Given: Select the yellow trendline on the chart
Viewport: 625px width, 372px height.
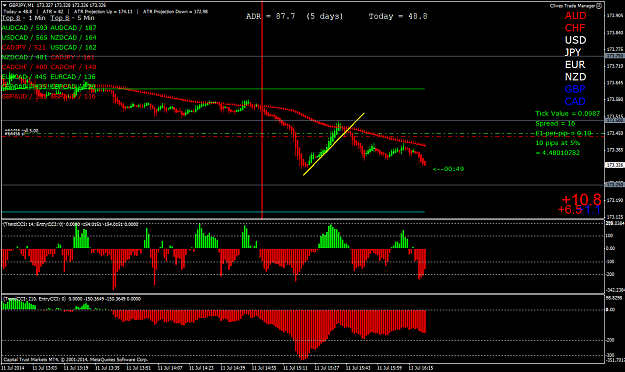Looking at the screenshot, I should [x=333, y=144].
